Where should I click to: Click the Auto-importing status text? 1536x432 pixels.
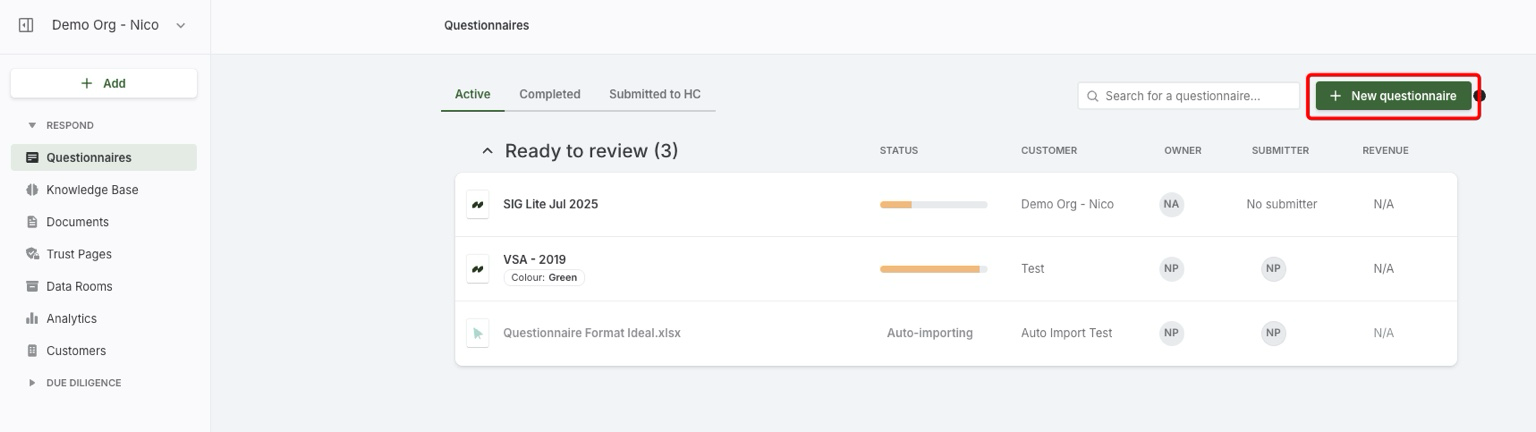click(930, 333)
